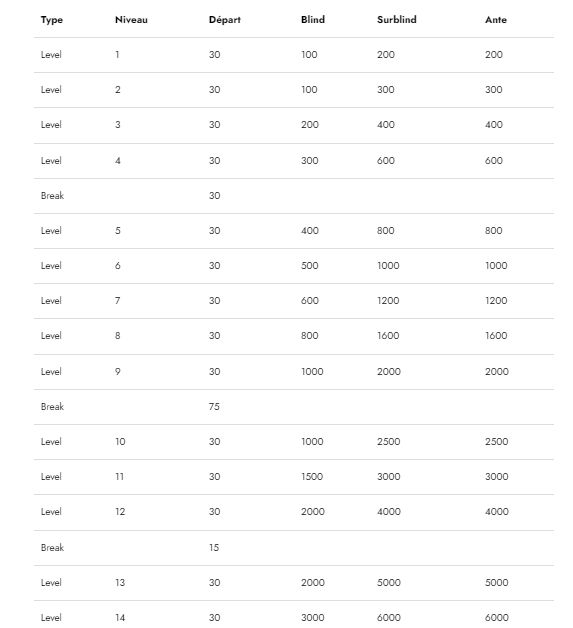Click the Niveau number 14
Screen dimensions: 573x628
(x=120, y=618)
